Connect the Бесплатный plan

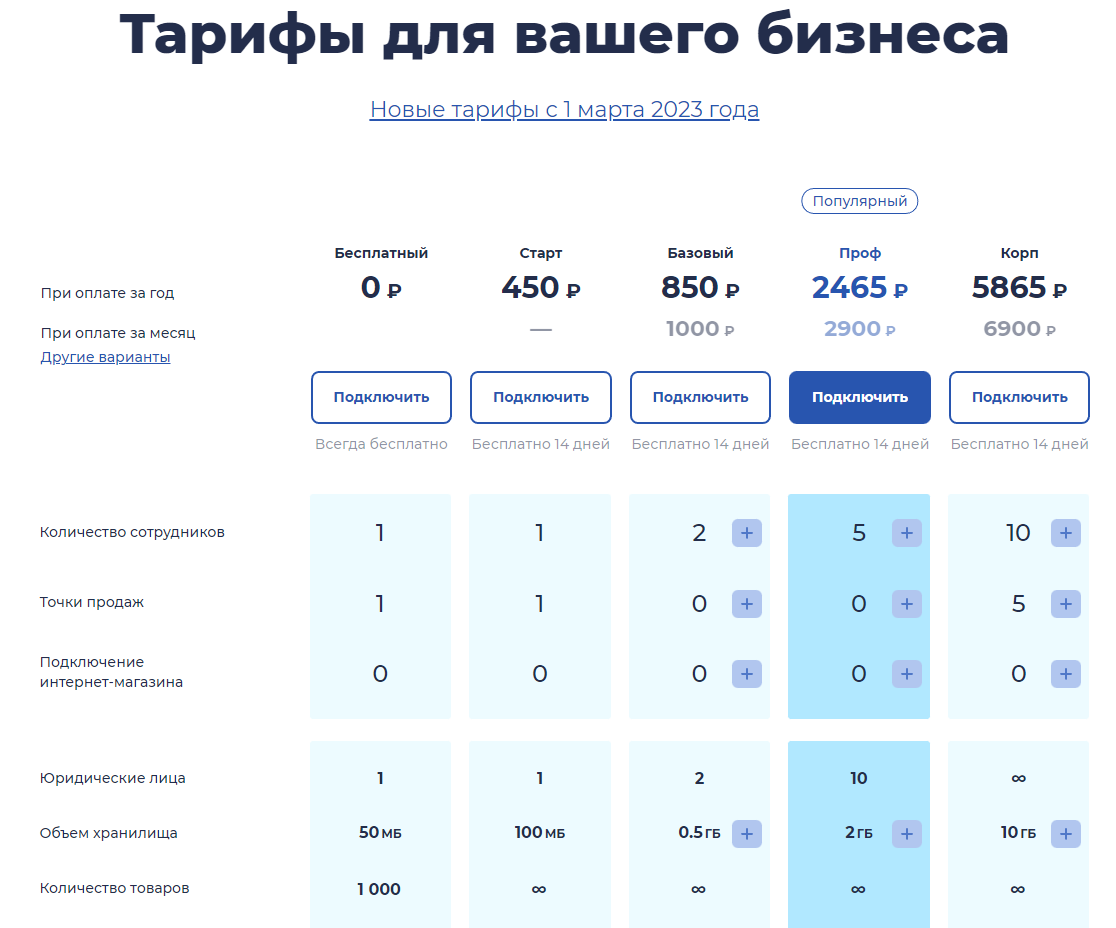pyautogui.click(x=380, y=397)
